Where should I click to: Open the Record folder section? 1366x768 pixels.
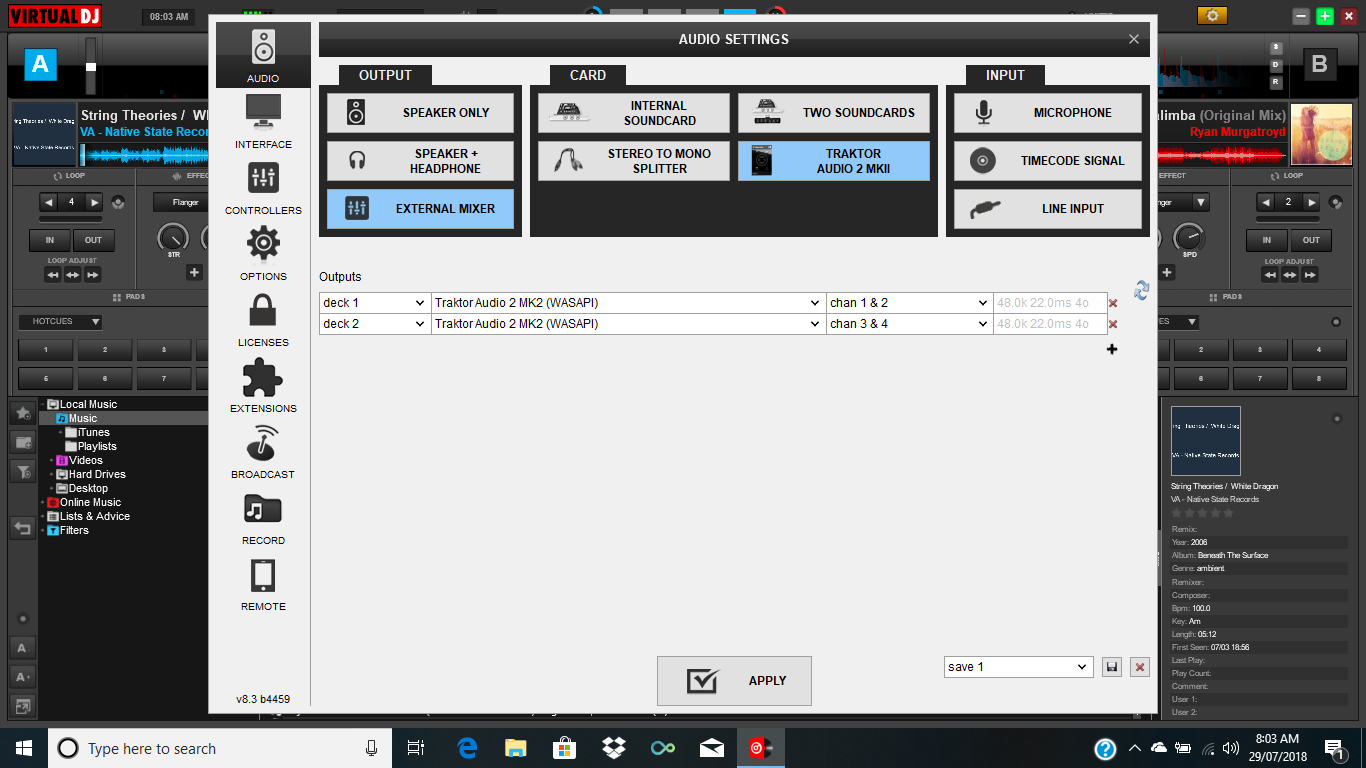point(263,518)
